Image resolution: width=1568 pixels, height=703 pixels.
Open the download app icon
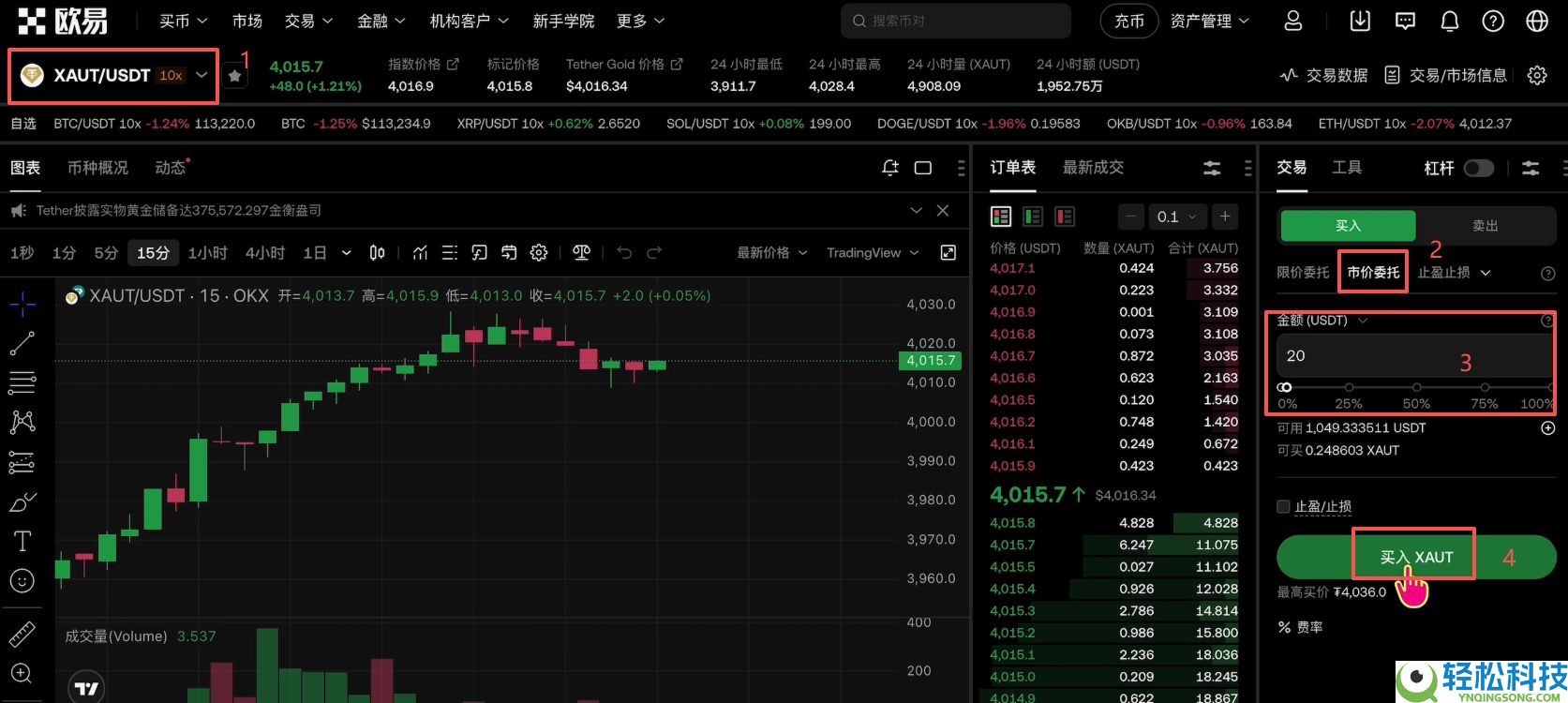(x=1360, y=21)
